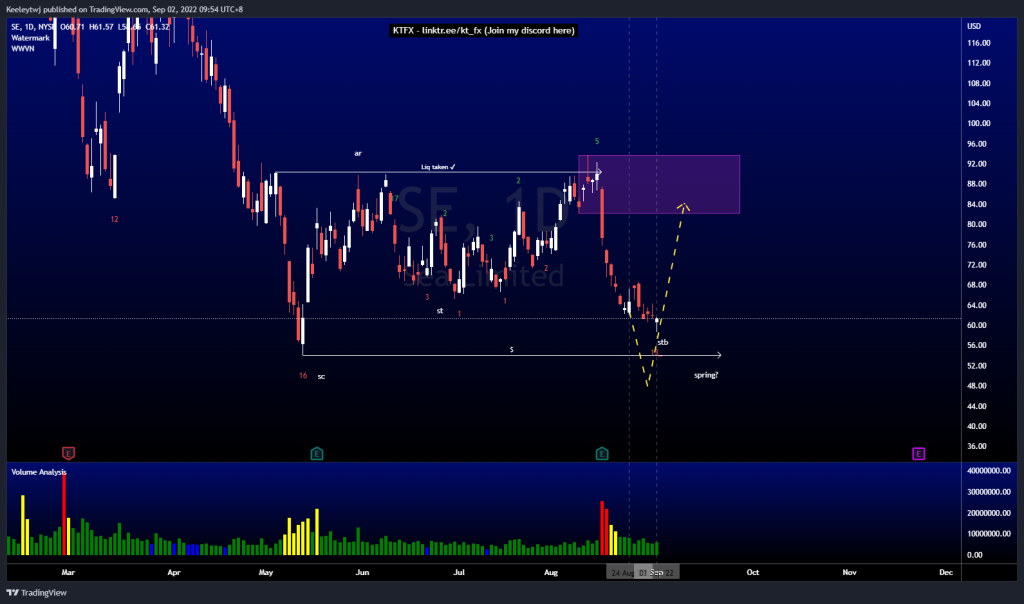Viewport: 1024px width, 604px height.
Task: Select the Watermark text in the top-left legend
Action: tap(30, 38)
